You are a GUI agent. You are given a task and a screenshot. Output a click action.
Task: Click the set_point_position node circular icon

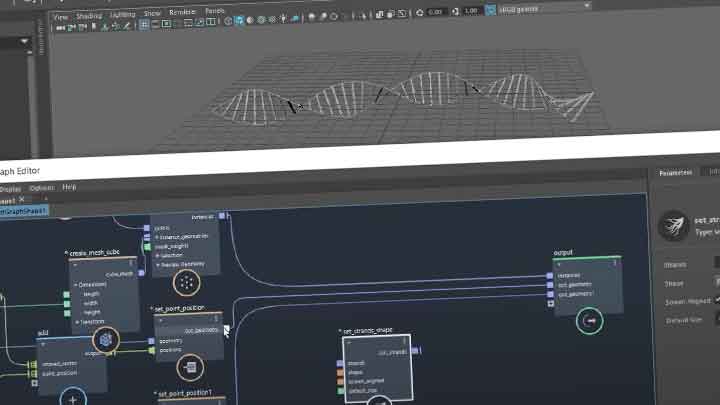[x=190, y=367]
